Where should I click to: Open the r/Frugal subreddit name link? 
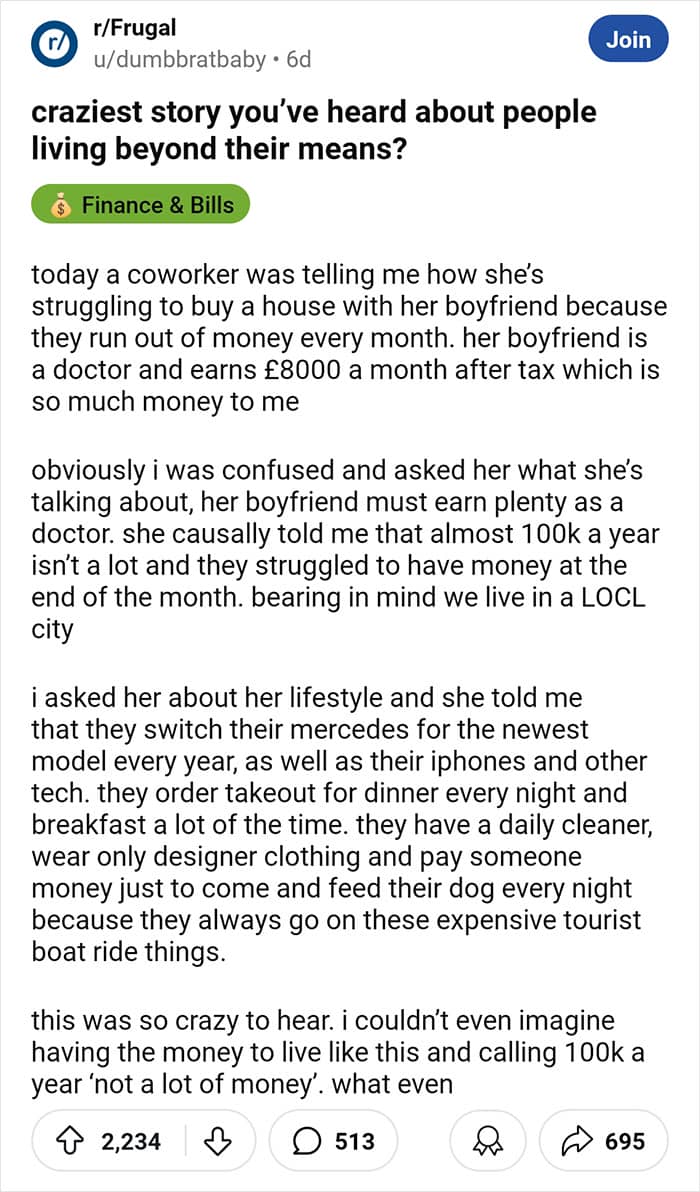click(x=133, y=29)
